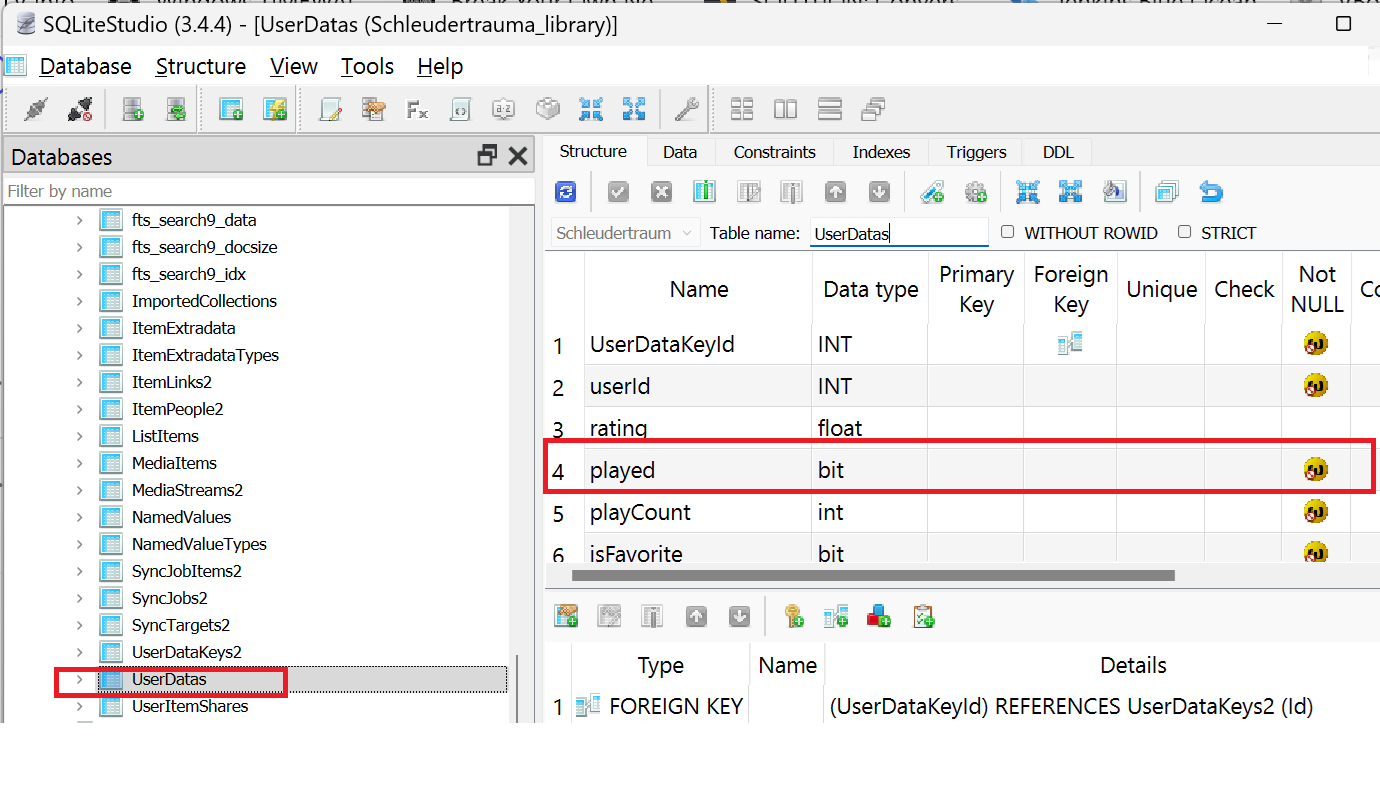Click the Create index icon in Structure toolbar
1380x808 pixels.
(932, 192)
